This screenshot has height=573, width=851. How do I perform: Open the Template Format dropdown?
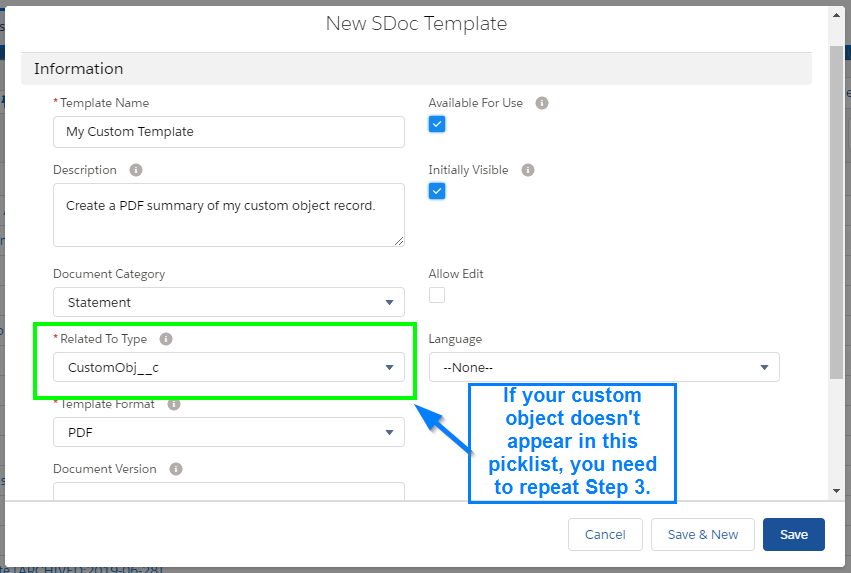(228, 432)
